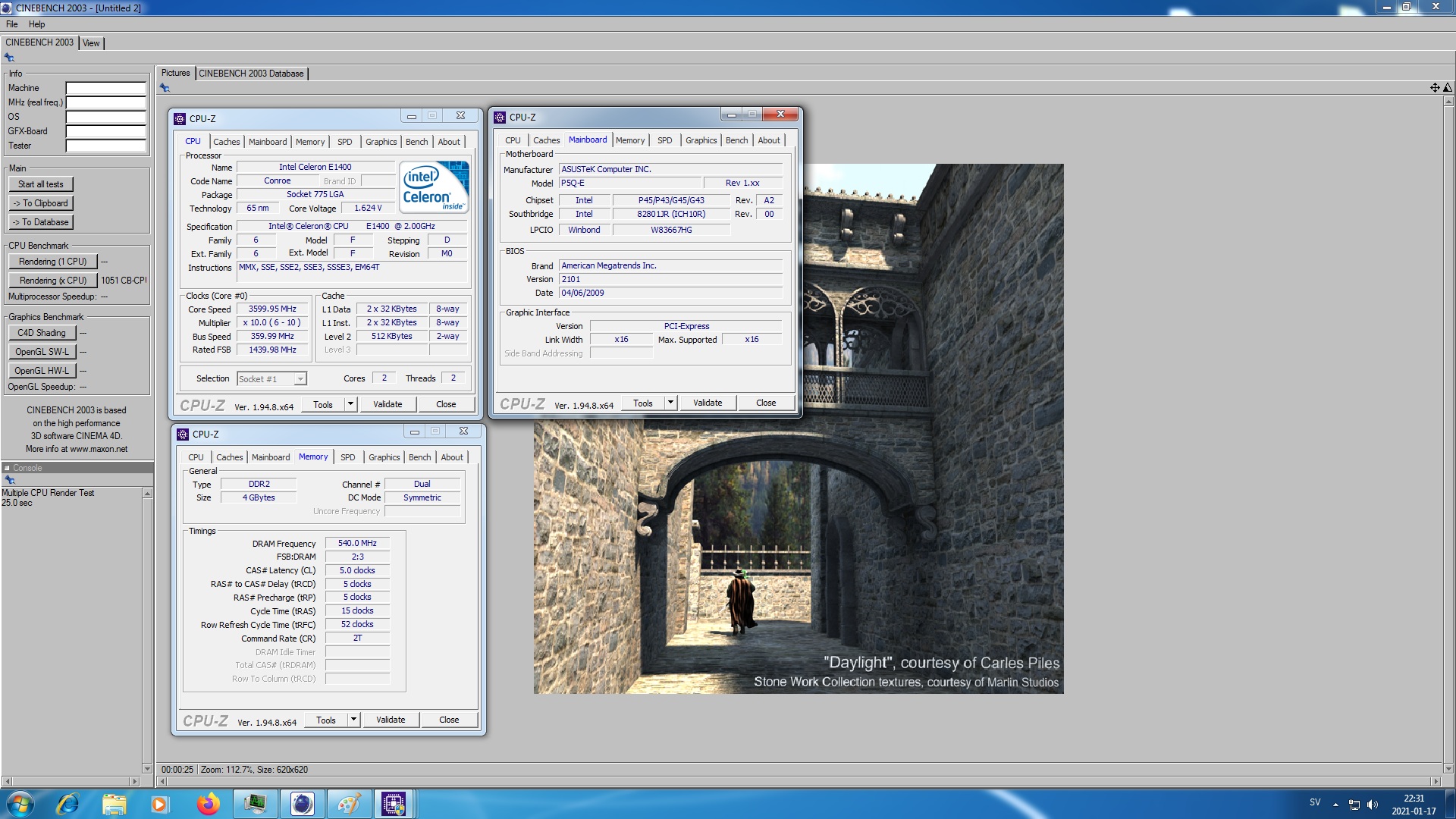This screenshot has height=819, width=1456.
Task: Click the CPU-Z title icon of the Mainboard window
Action: (x=500, y=117)
